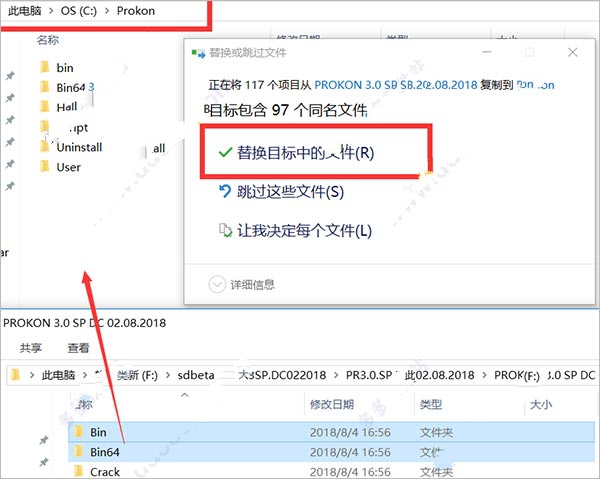Screen dimensions: 600x479
Task: Click bin folder icon in Prokon window
Action: pos(45,67)
